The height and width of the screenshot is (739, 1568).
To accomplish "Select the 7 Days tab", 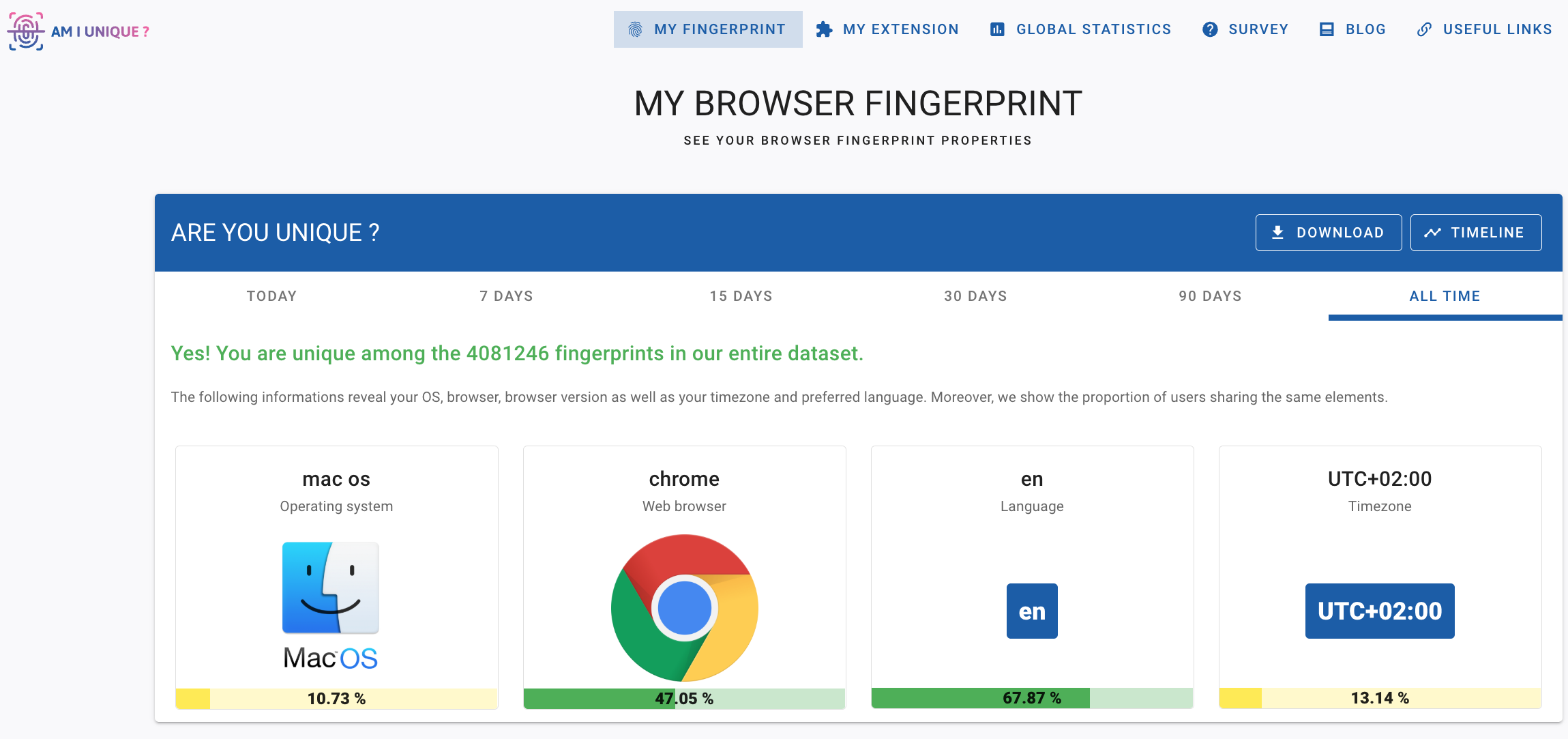I will coord(507,296).
